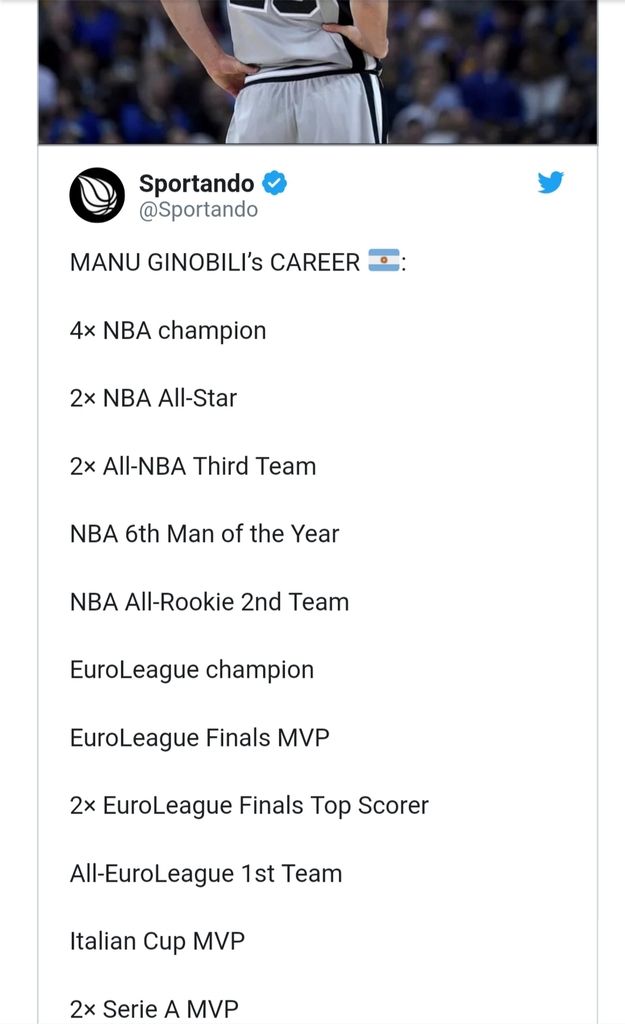This screenshot has height=1024, width=625.
Task: Open the Sportando display name link
Action: tap(196, 183)
